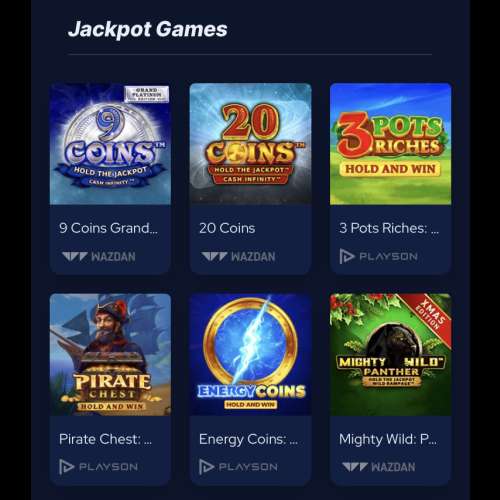
Task: Open the 9 Coins game thumbnail
Action: (x=110, y=144)
